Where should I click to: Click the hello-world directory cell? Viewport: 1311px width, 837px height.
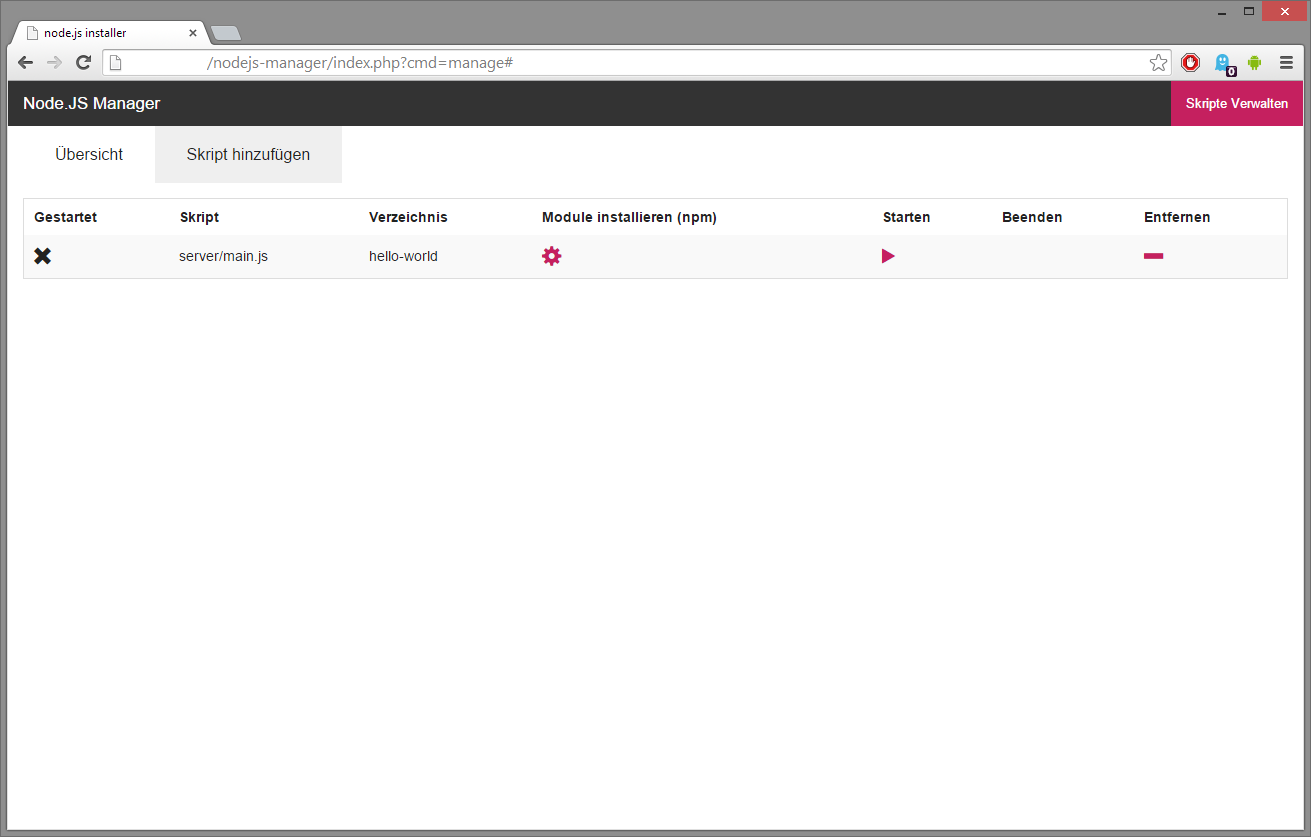403,256
